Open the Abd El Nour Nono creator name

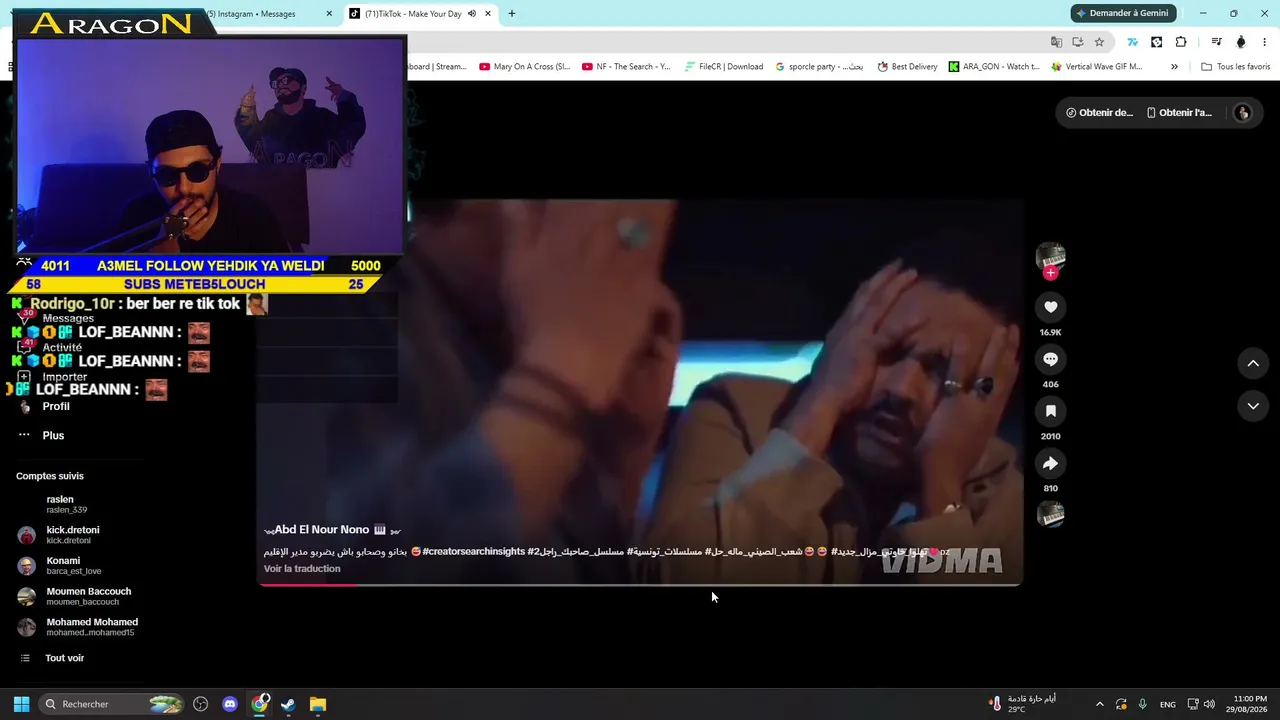tap(322, 529)
